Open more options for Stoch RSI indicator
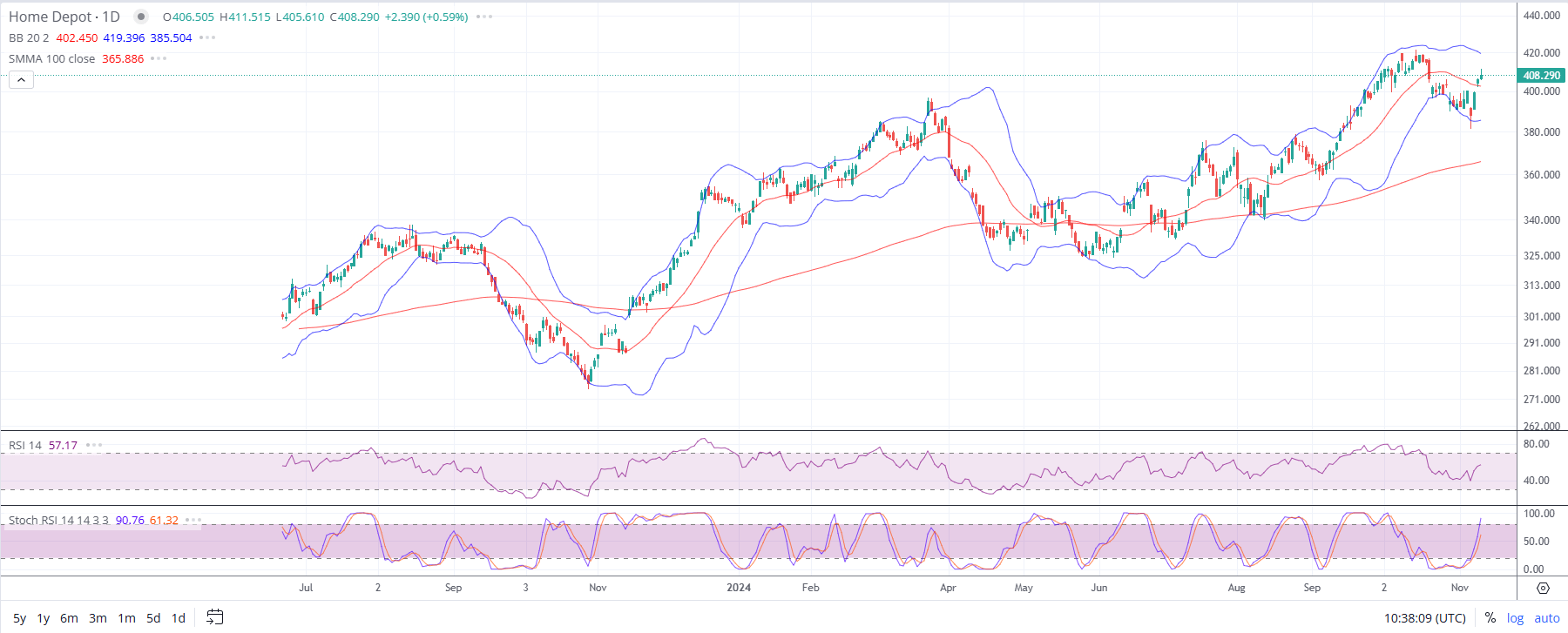Viewport: 1568px width, 633px height. [x=193, y=520]
